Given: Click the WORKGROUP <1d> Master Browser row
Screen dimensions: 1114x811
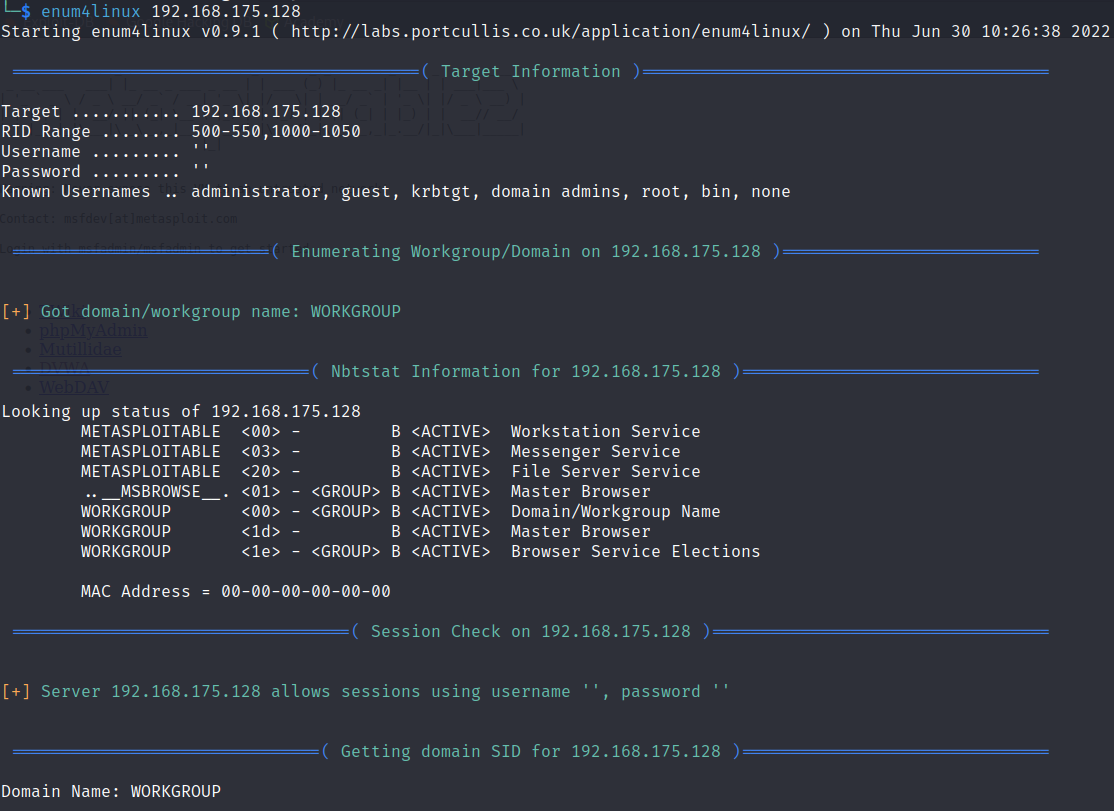Looking at the screenshot, I should coord(366,531).
